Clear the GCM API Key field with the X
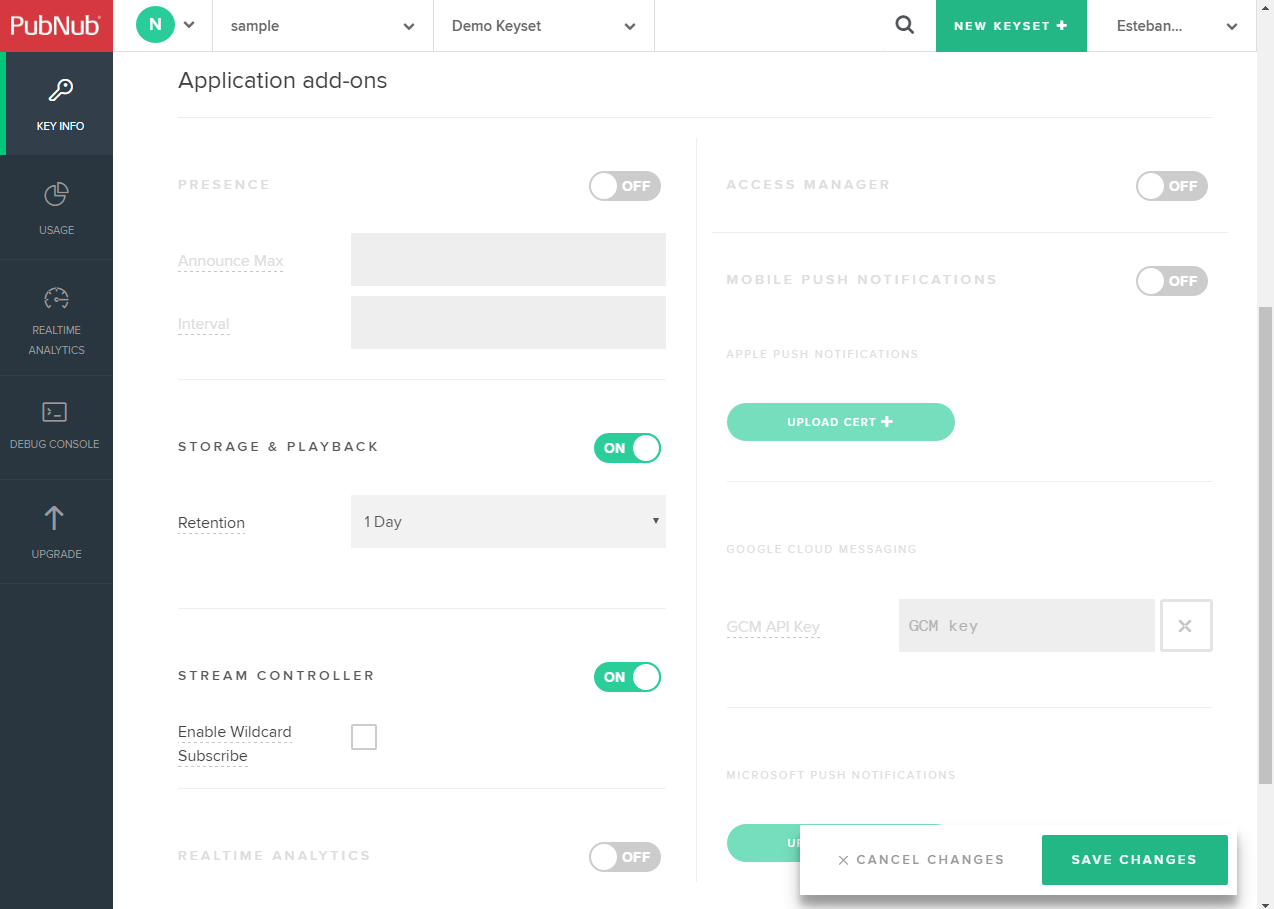Viewport: 1274px width, 909px height. pos(1186,625)
